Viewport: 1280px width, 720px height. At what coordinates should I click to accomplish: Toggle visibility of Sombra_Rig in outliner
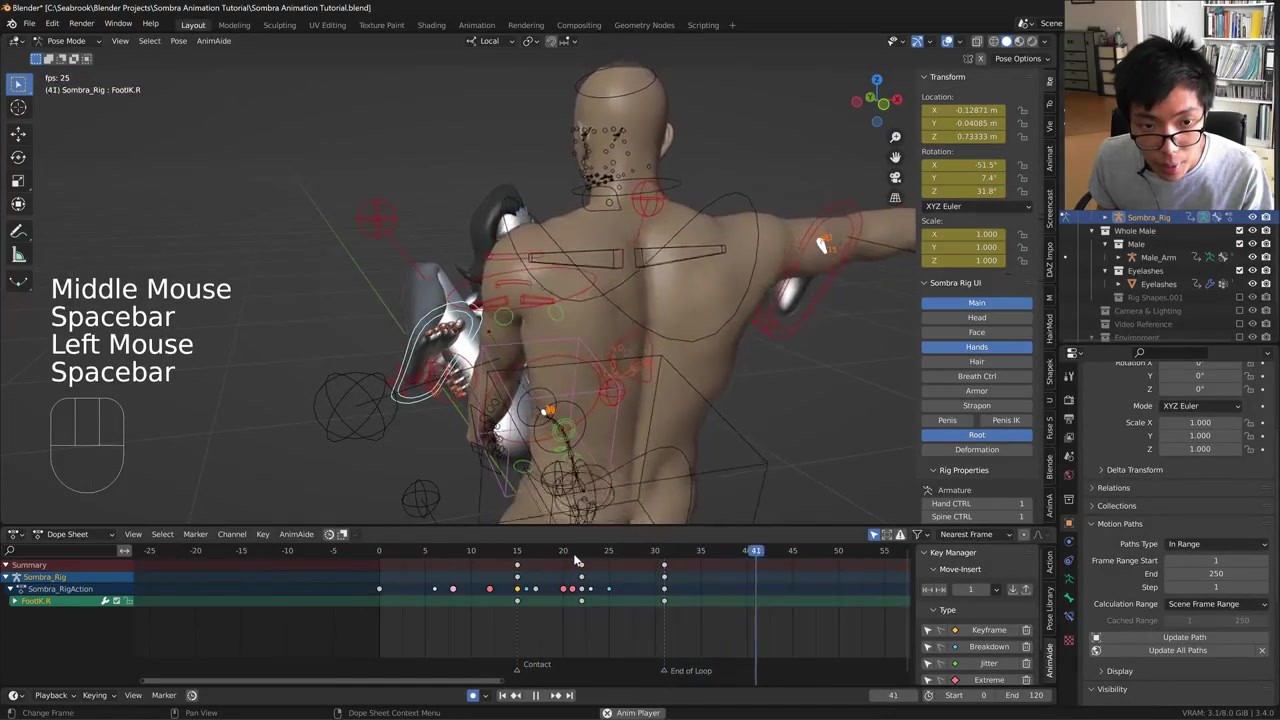click(1252, 217)
